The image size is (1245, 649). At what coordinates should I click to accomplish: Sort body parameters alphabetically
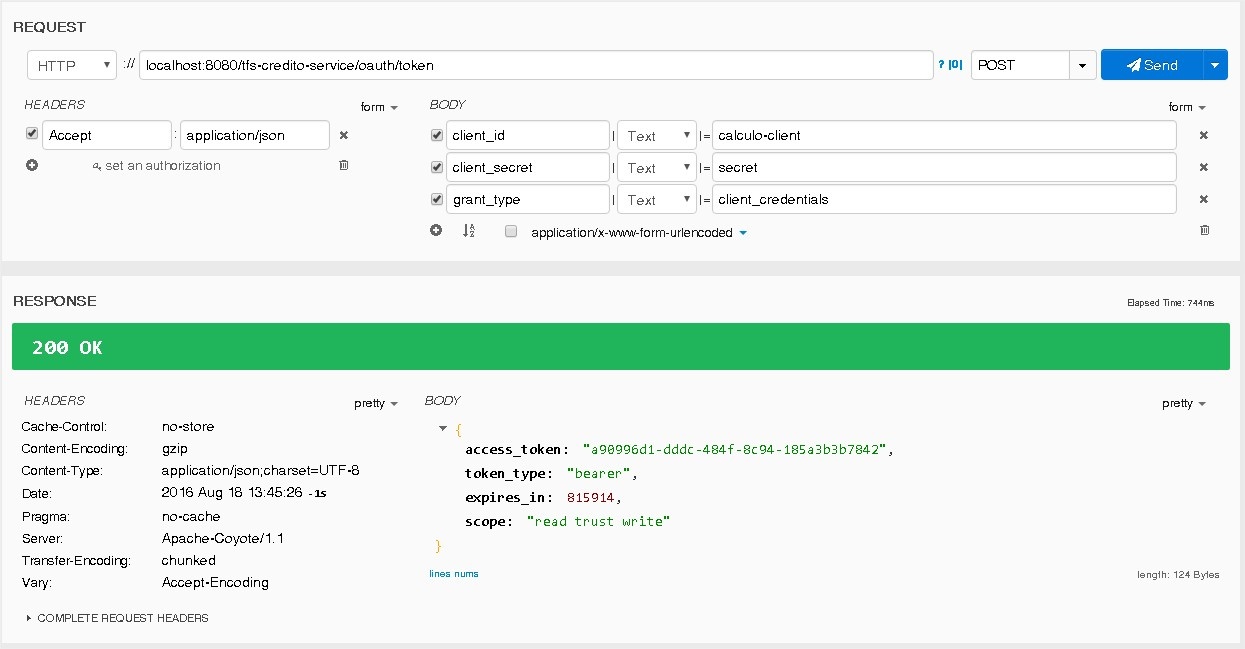click(x=469, y=231)
